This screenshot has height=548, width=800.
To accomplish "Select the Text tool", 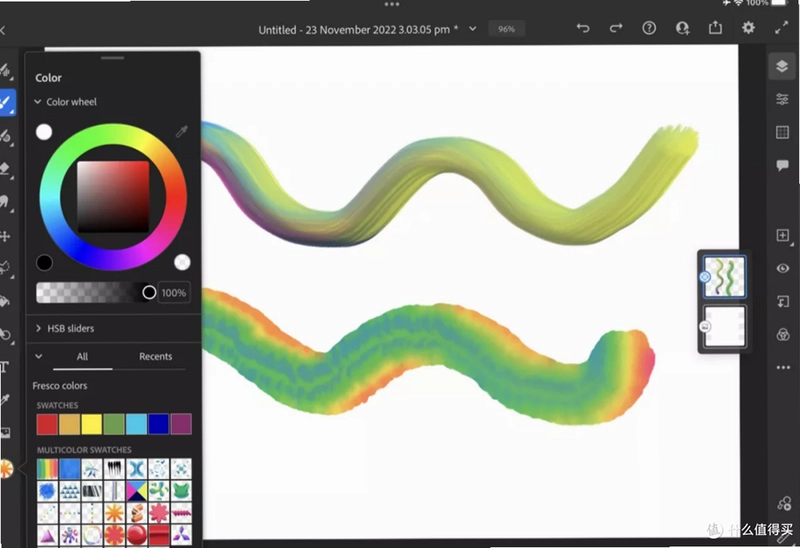I will pos(4,367).
